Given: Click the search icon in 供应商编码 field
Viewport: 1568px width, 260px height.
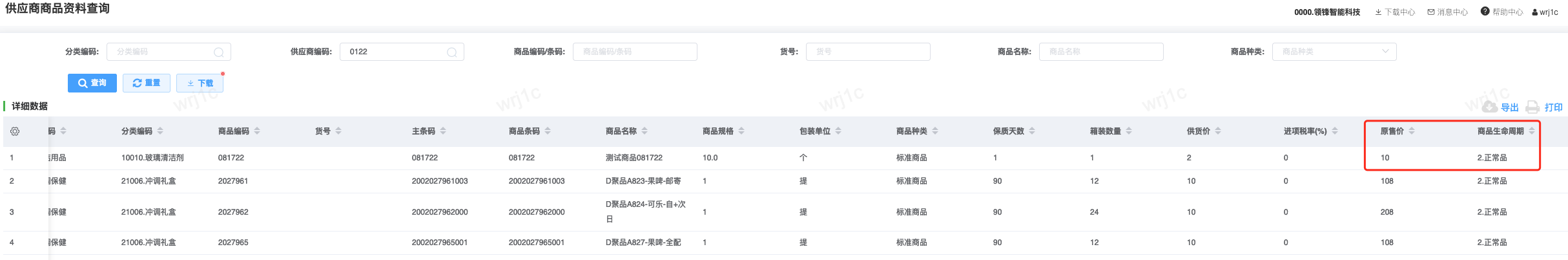Looking at the screenshot, I should point(452,52).
